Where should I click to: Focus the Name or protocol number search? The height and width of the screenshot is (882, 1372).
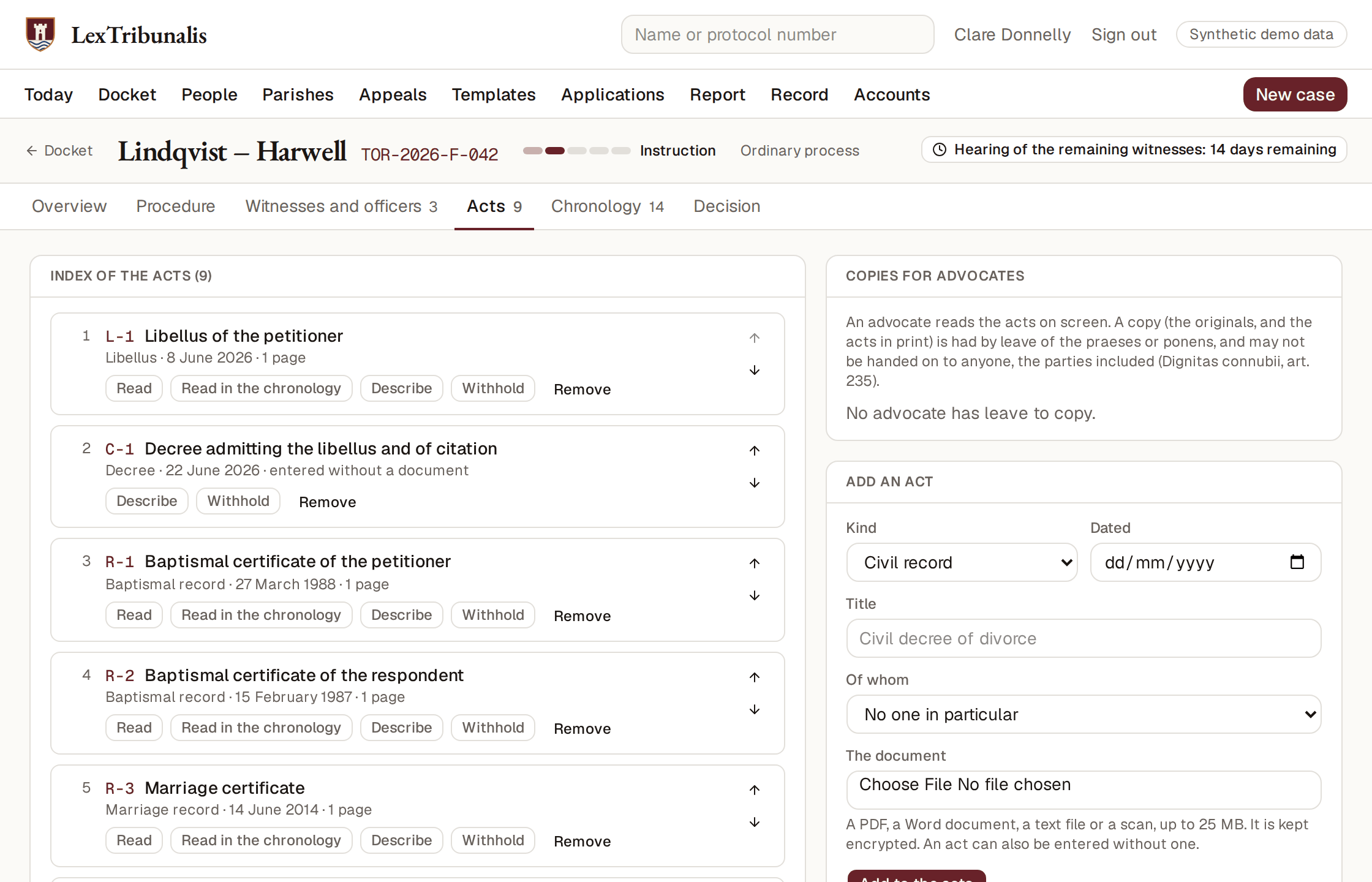coord(777,34)
